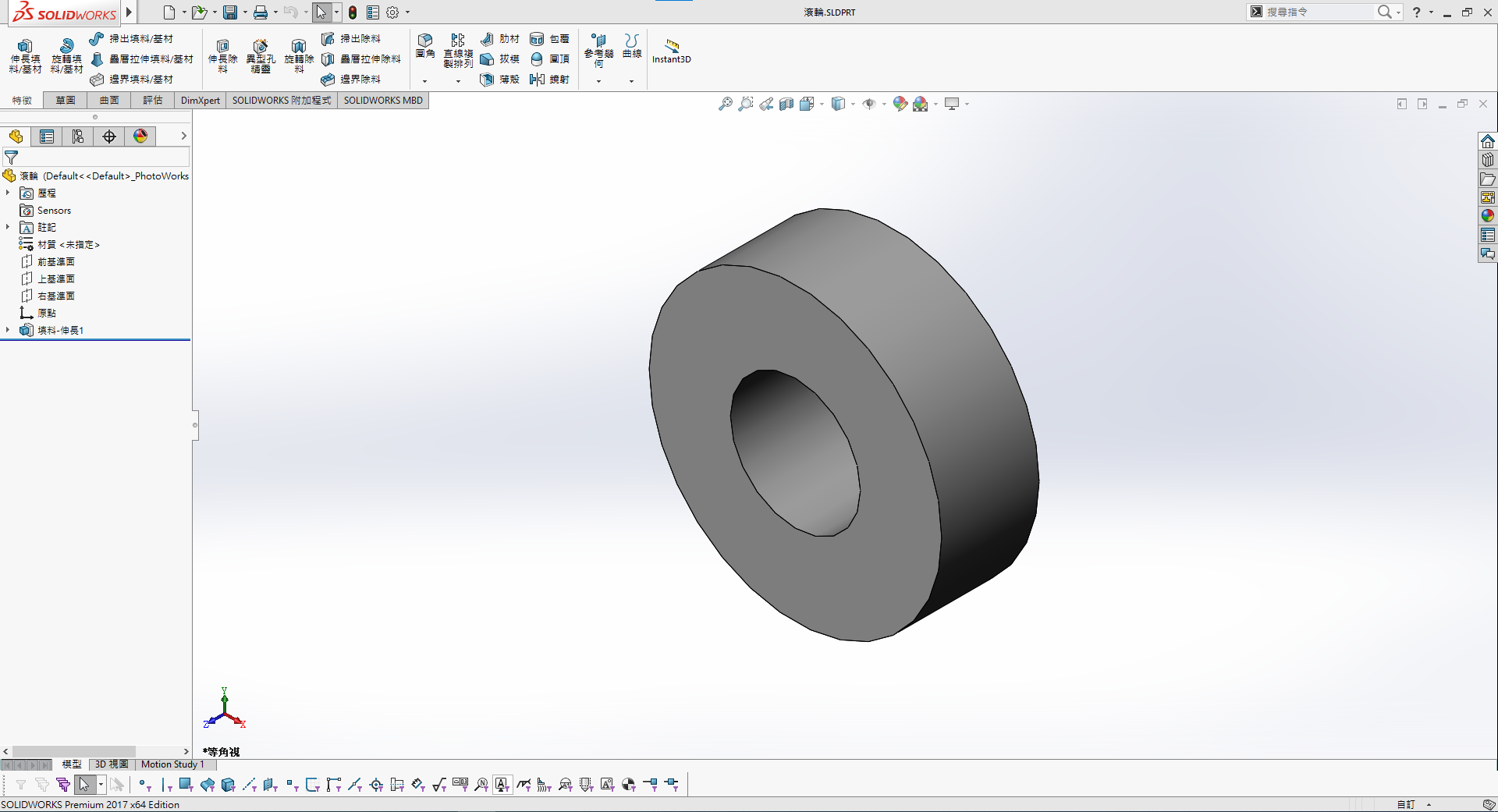Viewport: 1498px width, 812px height.
Task: Expand the 填料-伸長1 feature node
Action: pyautogui.click(x=8, y=330)
